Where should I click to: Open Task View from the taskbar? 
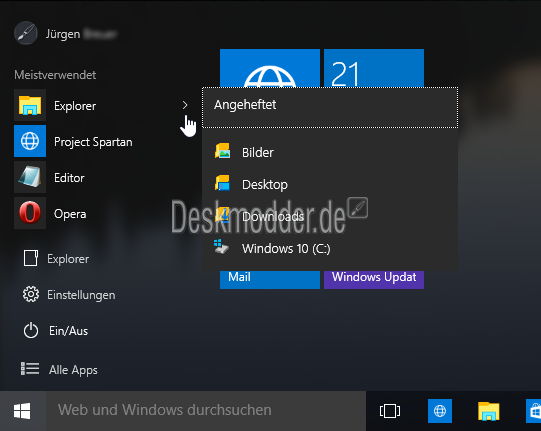(x=390, y=411)
